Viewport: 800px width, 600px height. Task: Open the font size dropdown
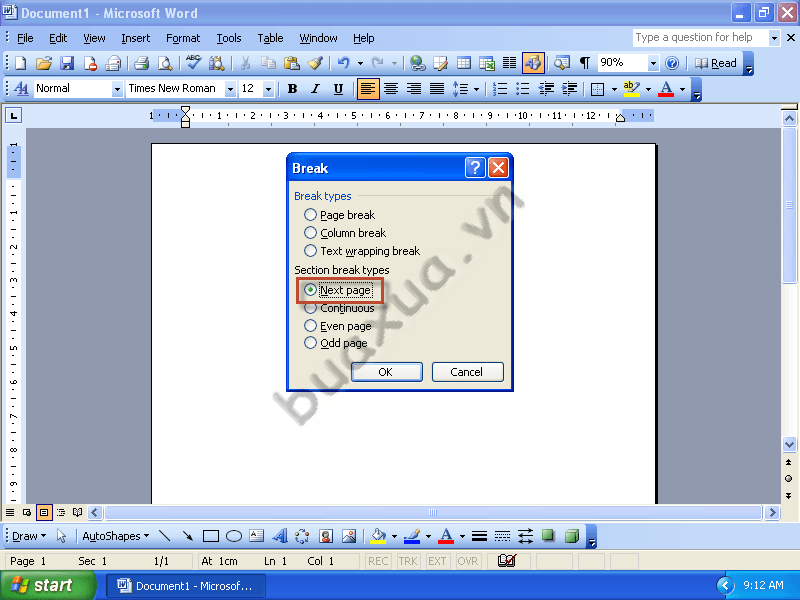(268, 89)
